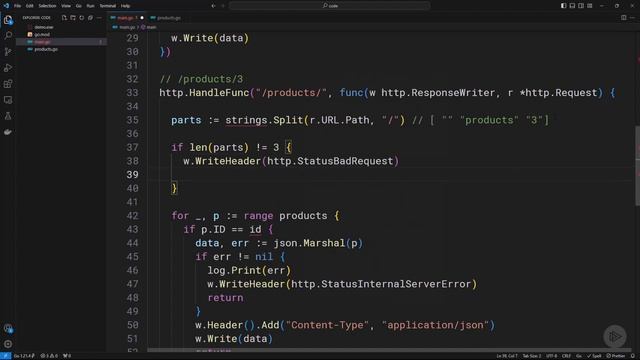Change the CRLF line ending
The image size is (640, 360).
pos(566,356)
